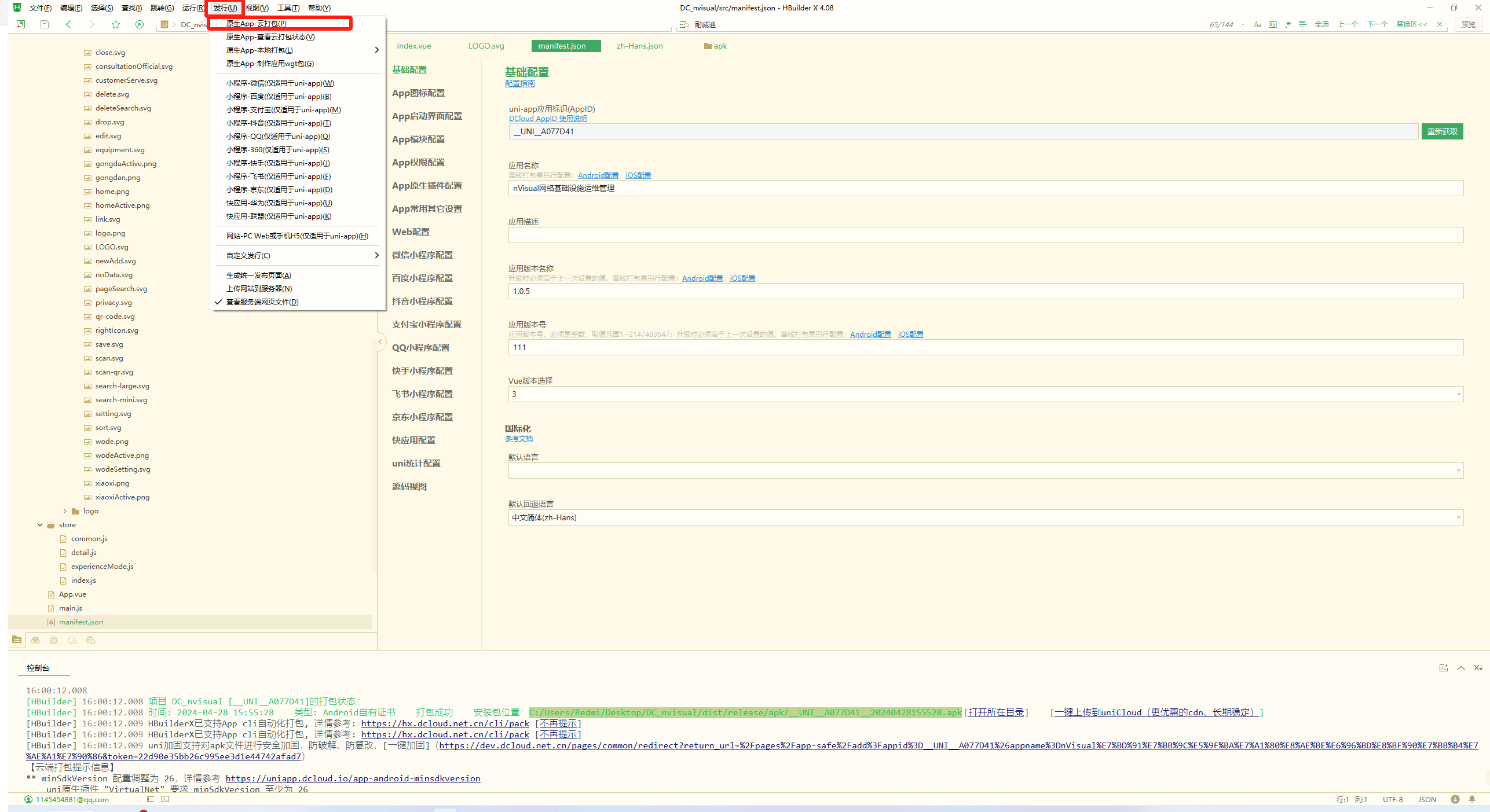Open the Vue版本选择 dropdown

point(986,394)
